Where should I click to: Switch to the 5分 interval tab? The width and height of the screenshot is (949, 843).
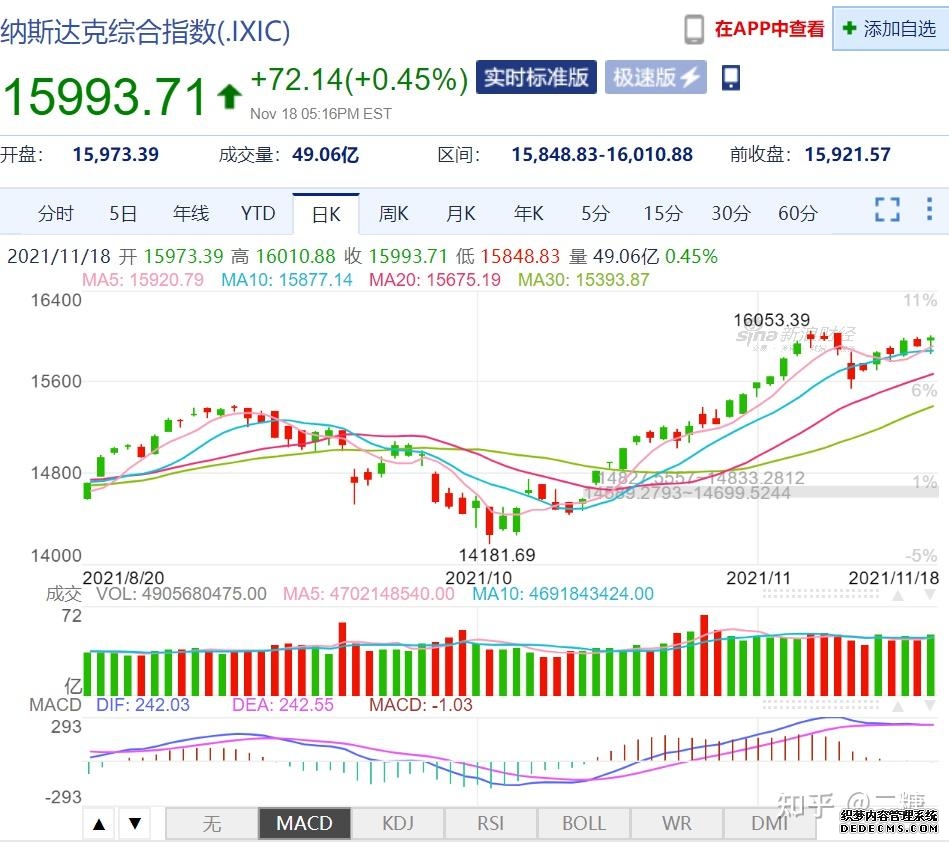596,214
